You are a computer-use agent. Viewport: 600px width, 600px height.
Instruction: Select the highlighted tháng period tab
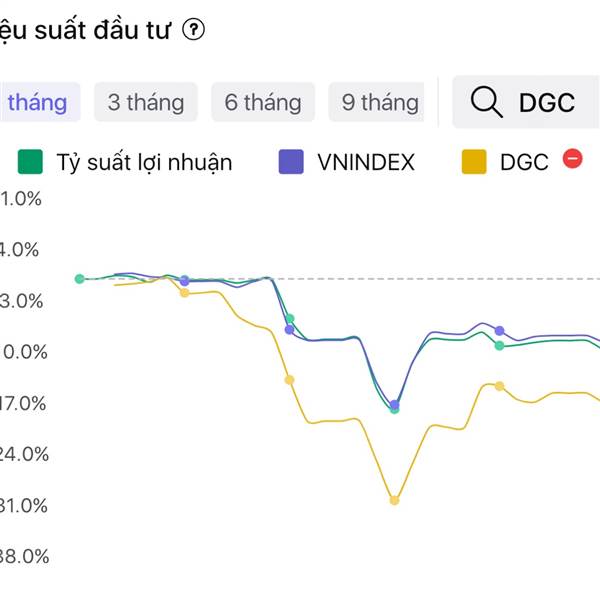pyautogui.click(x=38, y=102)
